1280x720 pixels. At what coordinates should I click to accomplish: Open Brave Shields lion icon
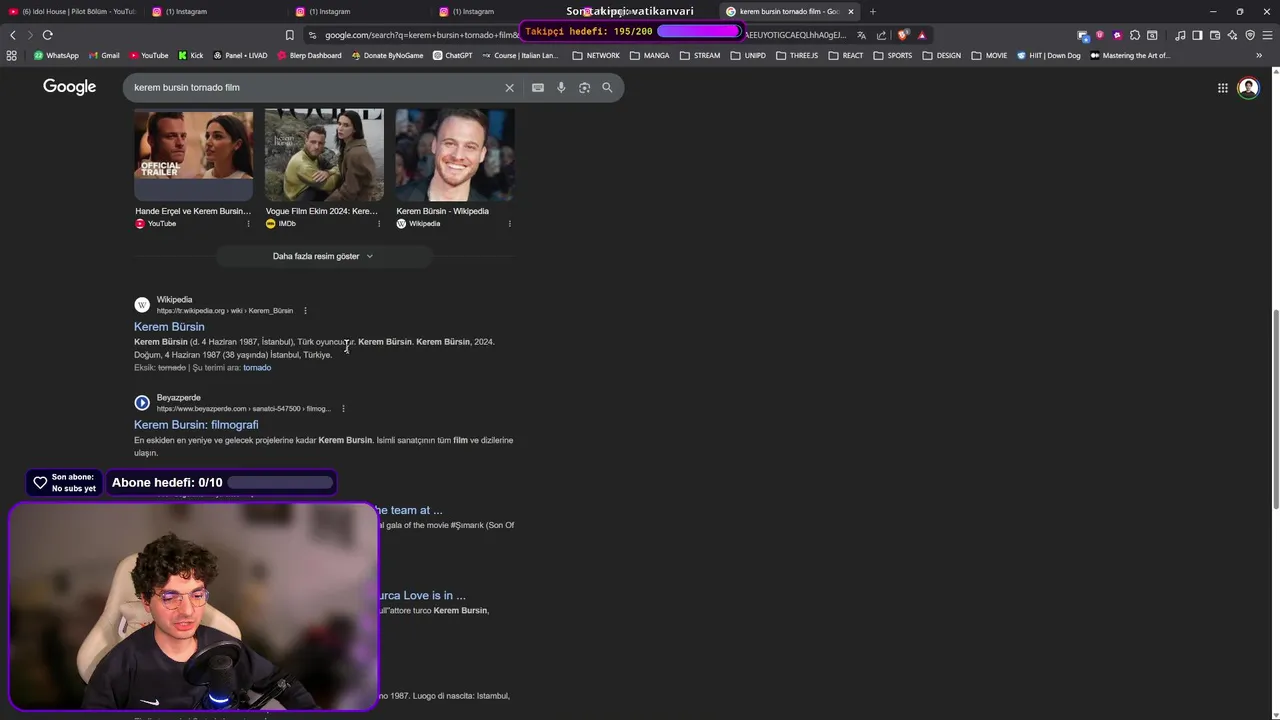point(903,35)
